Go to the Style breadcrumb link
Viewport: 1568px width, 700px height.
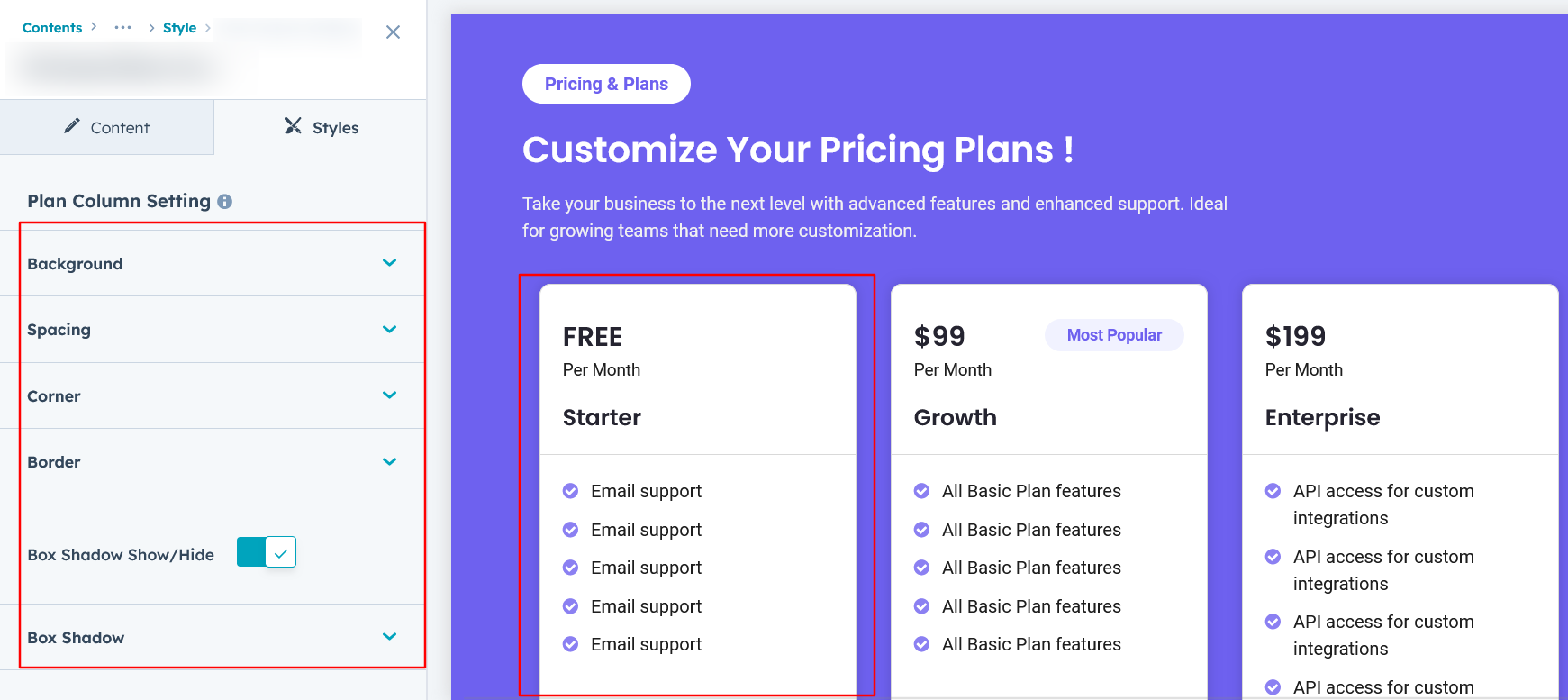click(x=179, y=28)
